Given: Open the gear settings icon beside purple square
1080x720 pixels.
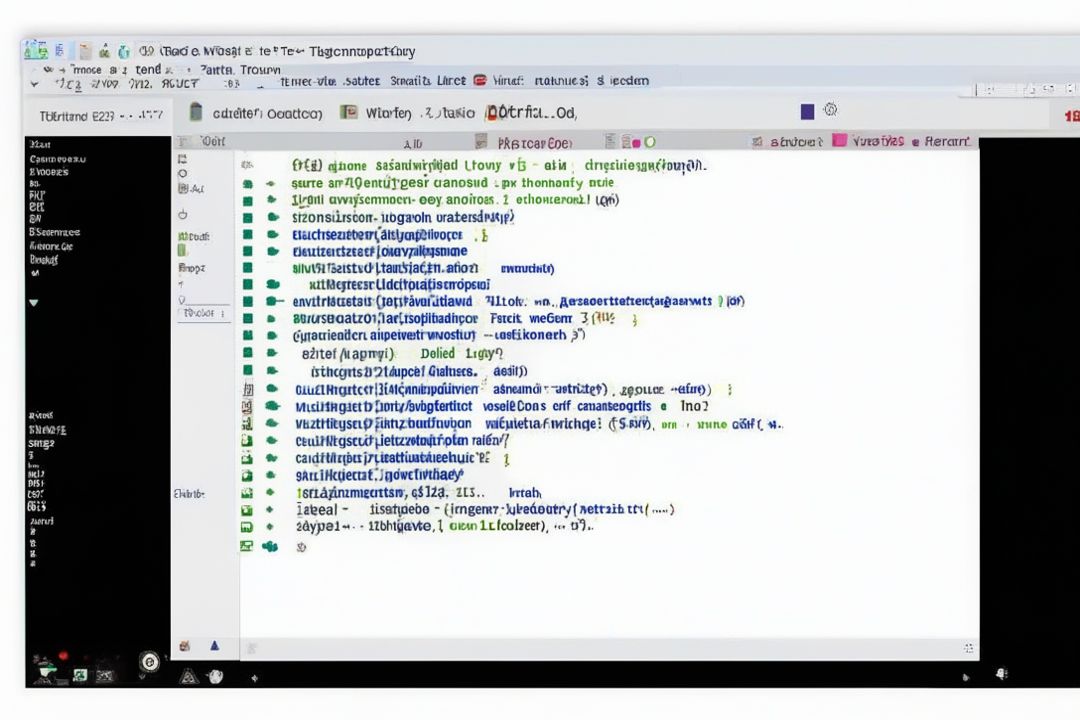Looking at the screenshot, I should [x=829, y=111].
